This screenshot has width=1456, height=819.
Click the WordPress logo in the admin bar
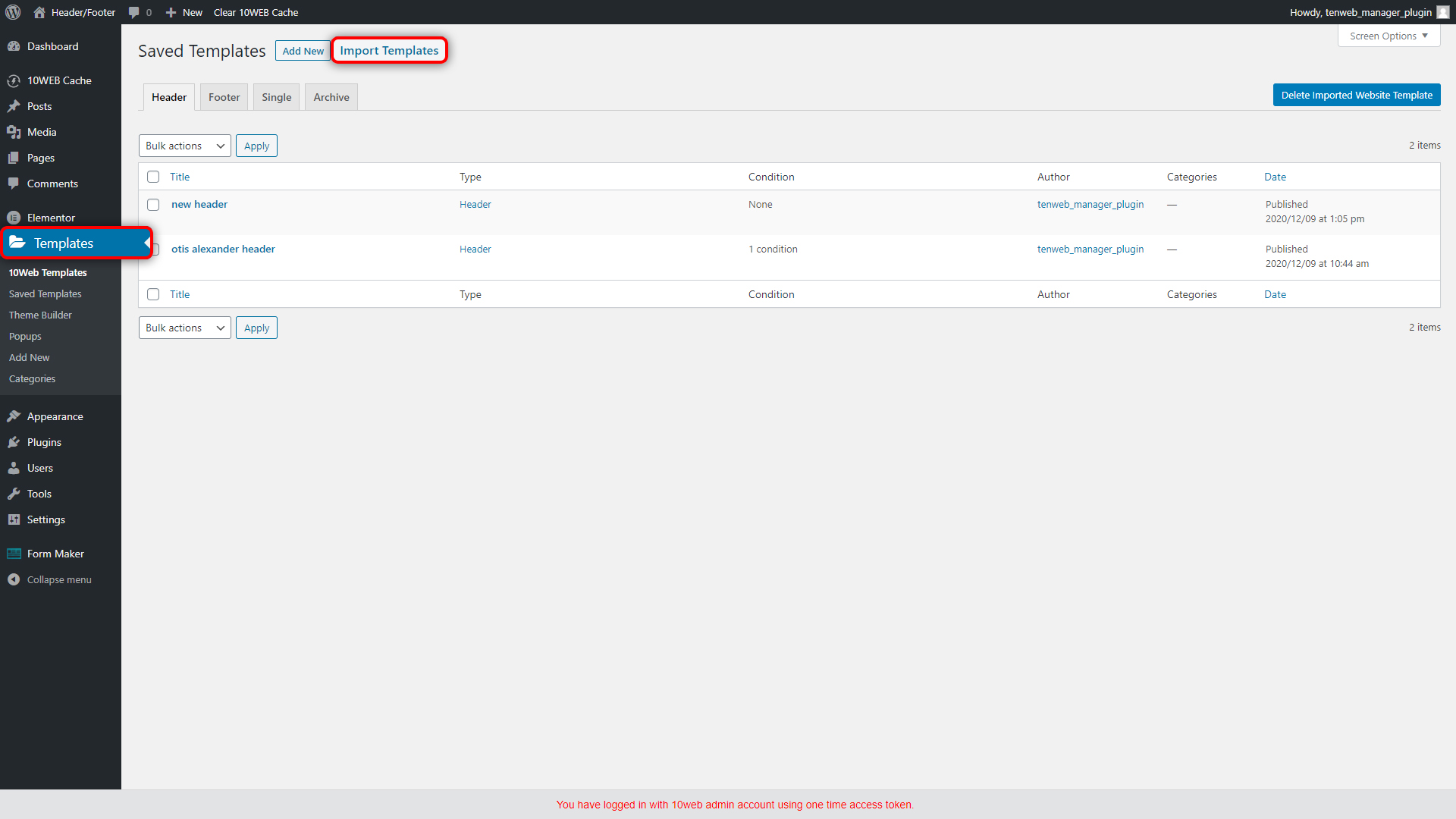(12, 12)
